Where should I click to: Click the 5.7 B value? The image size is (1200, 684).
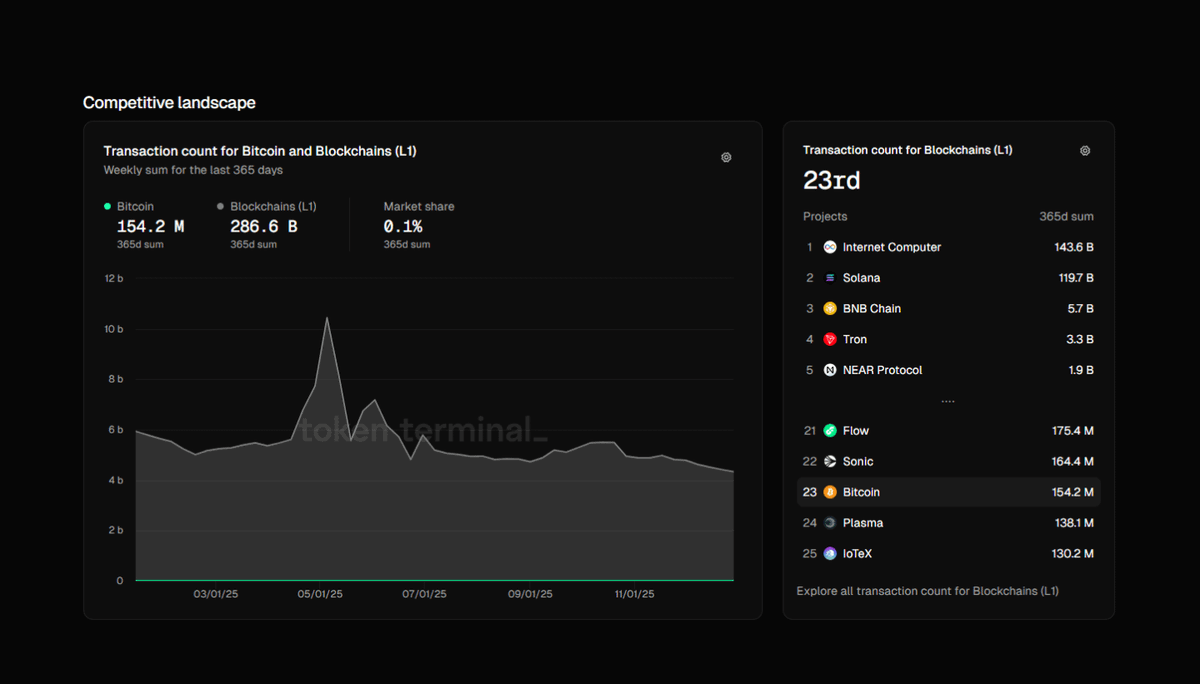coord(1080,309)
